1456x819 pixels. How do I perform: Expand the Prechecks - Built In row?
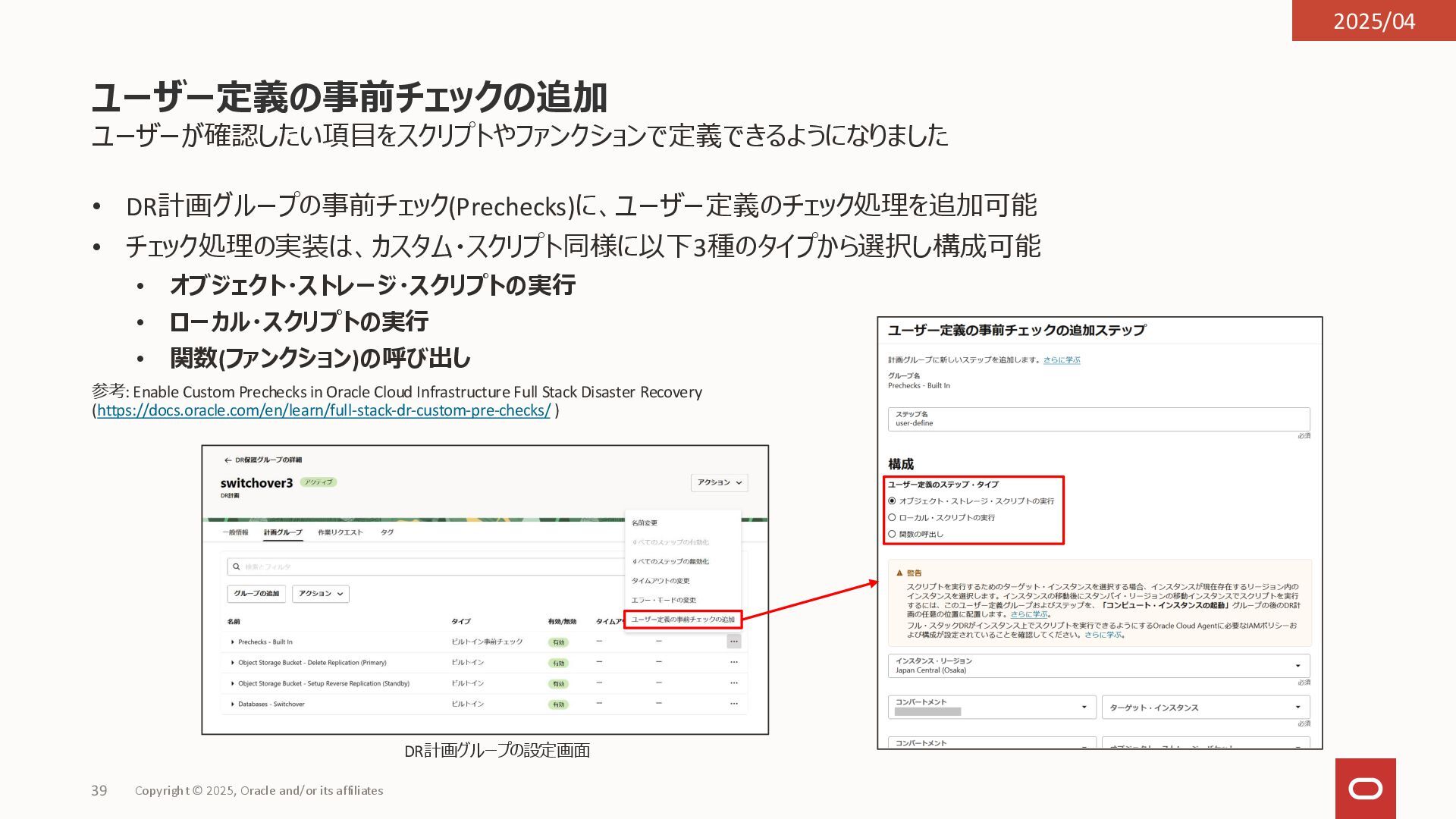tap(232, 642)
